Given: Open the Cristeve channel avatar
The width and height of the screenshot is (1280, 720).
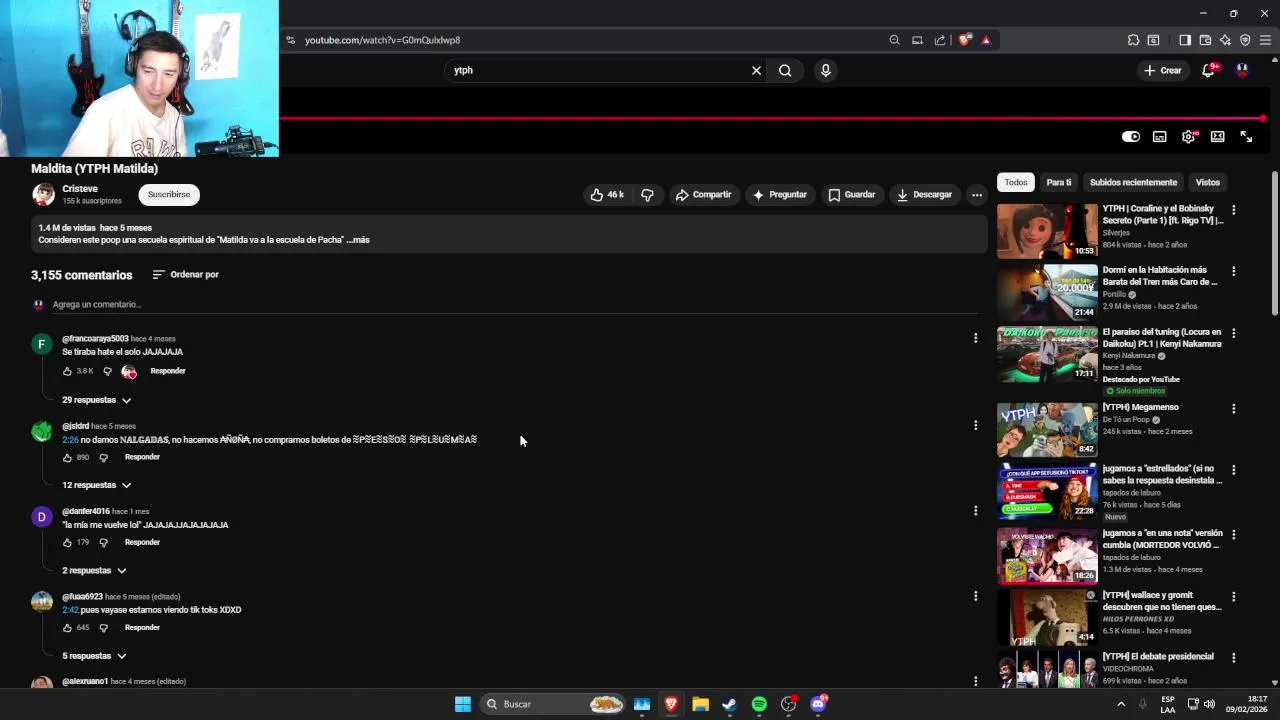Looking at the screenshot, I should click(43, 194).
